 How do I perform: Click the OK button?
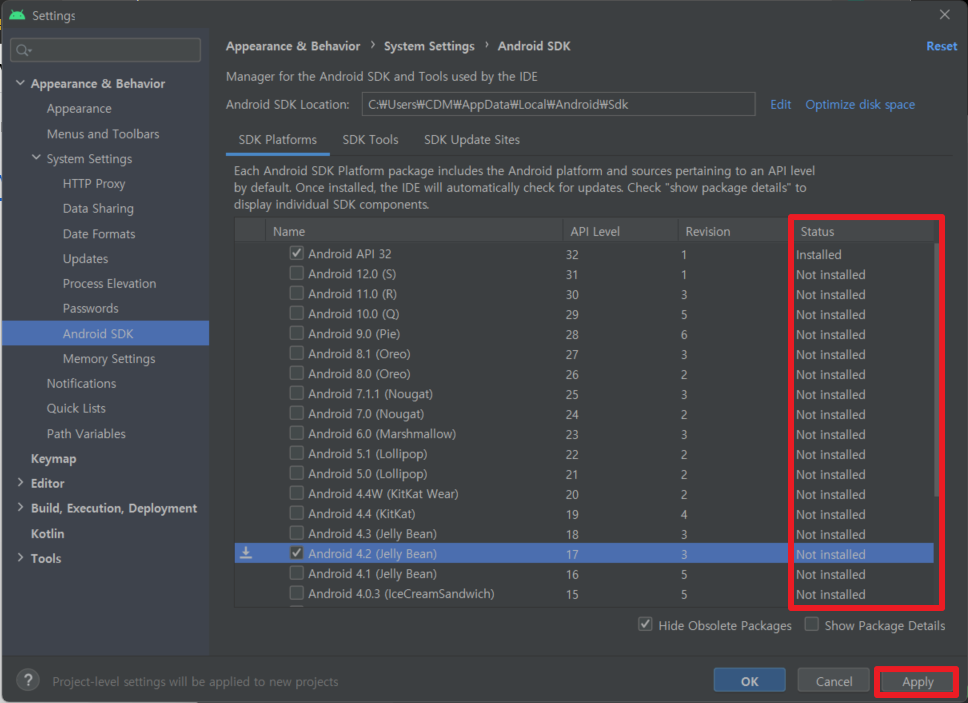749,681
